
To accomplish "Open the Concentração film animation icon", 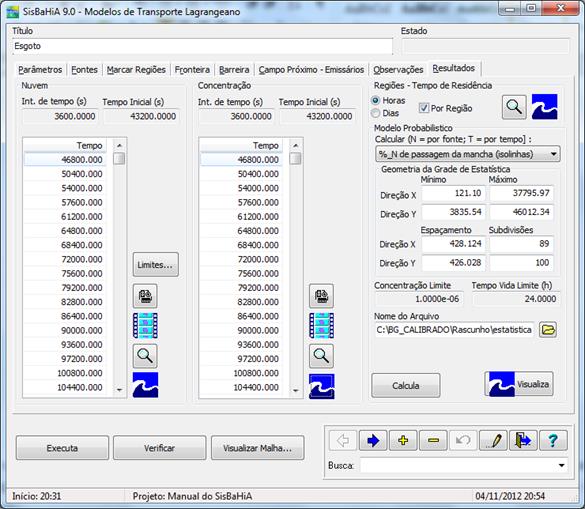I will point(321,326).
